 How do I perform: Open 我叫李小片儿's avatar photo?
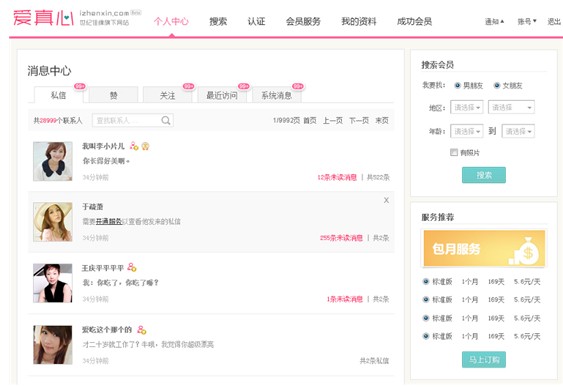click(x=53, y=161)
